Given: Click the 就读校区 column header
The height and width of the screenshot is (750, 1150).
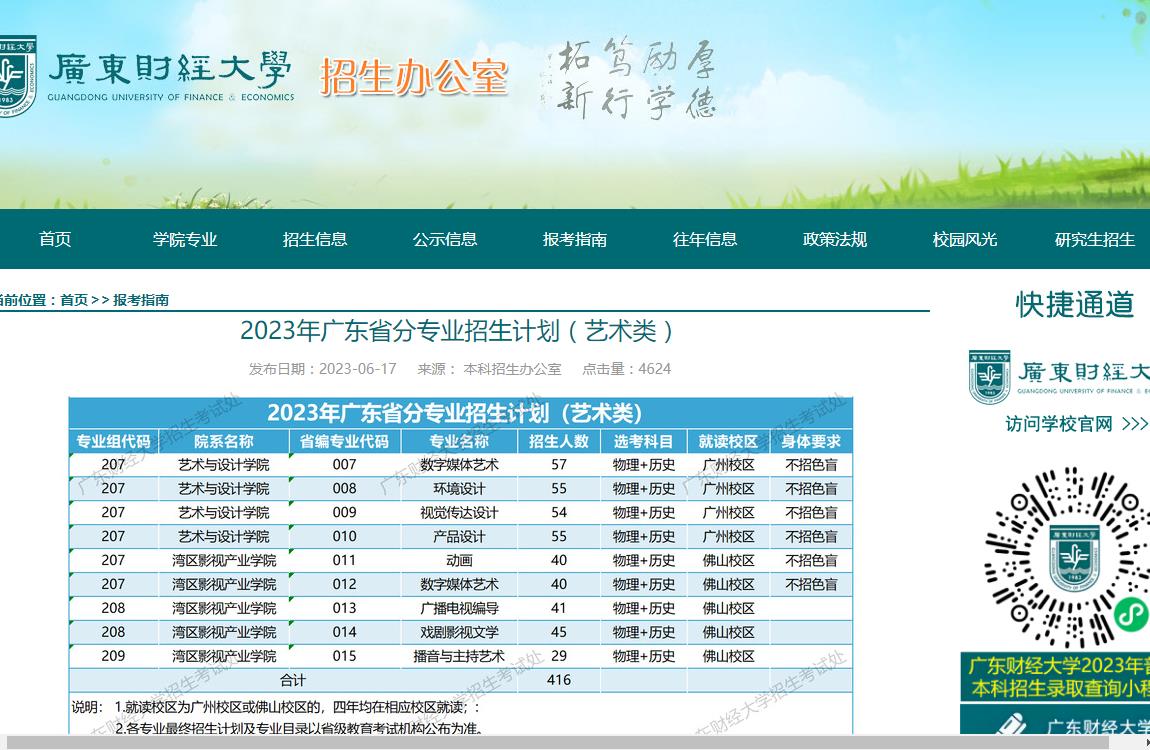Looking at the screenshot, I should coord(728,441).
